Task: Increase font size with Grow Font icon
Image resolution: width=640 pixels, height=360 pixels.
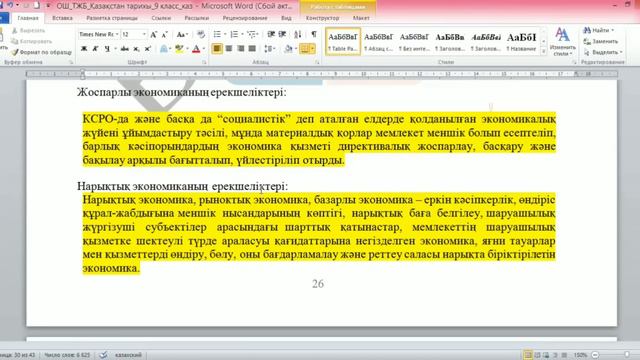Action: (153, 35)
